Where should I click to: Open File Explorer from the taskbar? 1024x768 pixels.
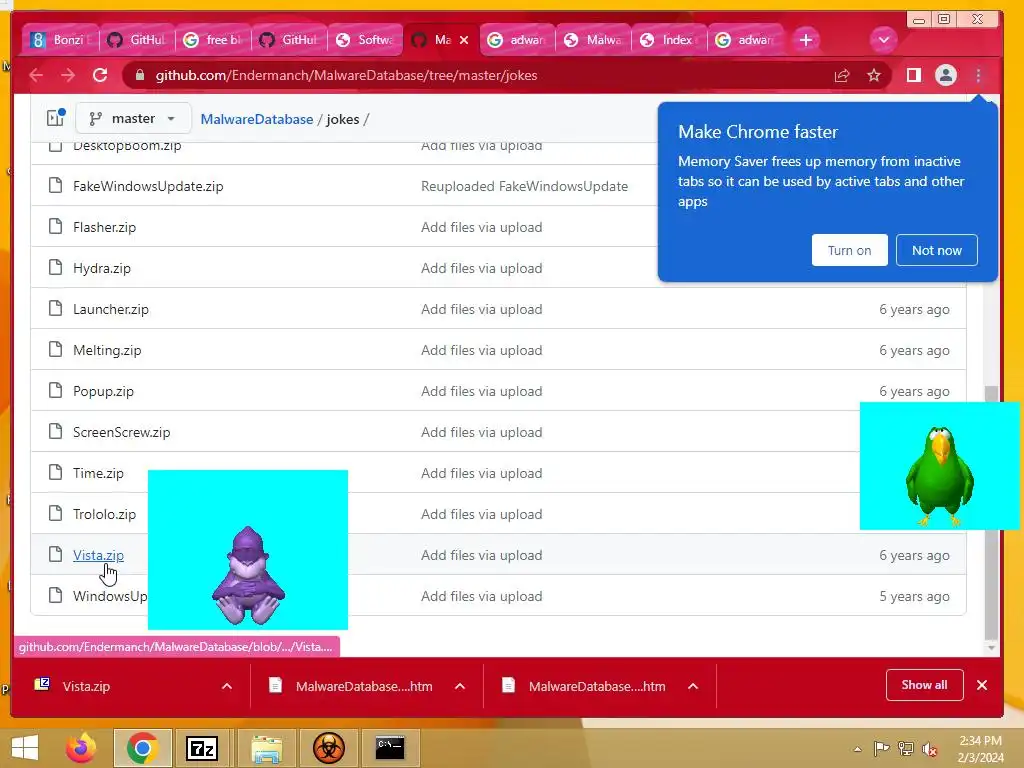pos(267,748)
